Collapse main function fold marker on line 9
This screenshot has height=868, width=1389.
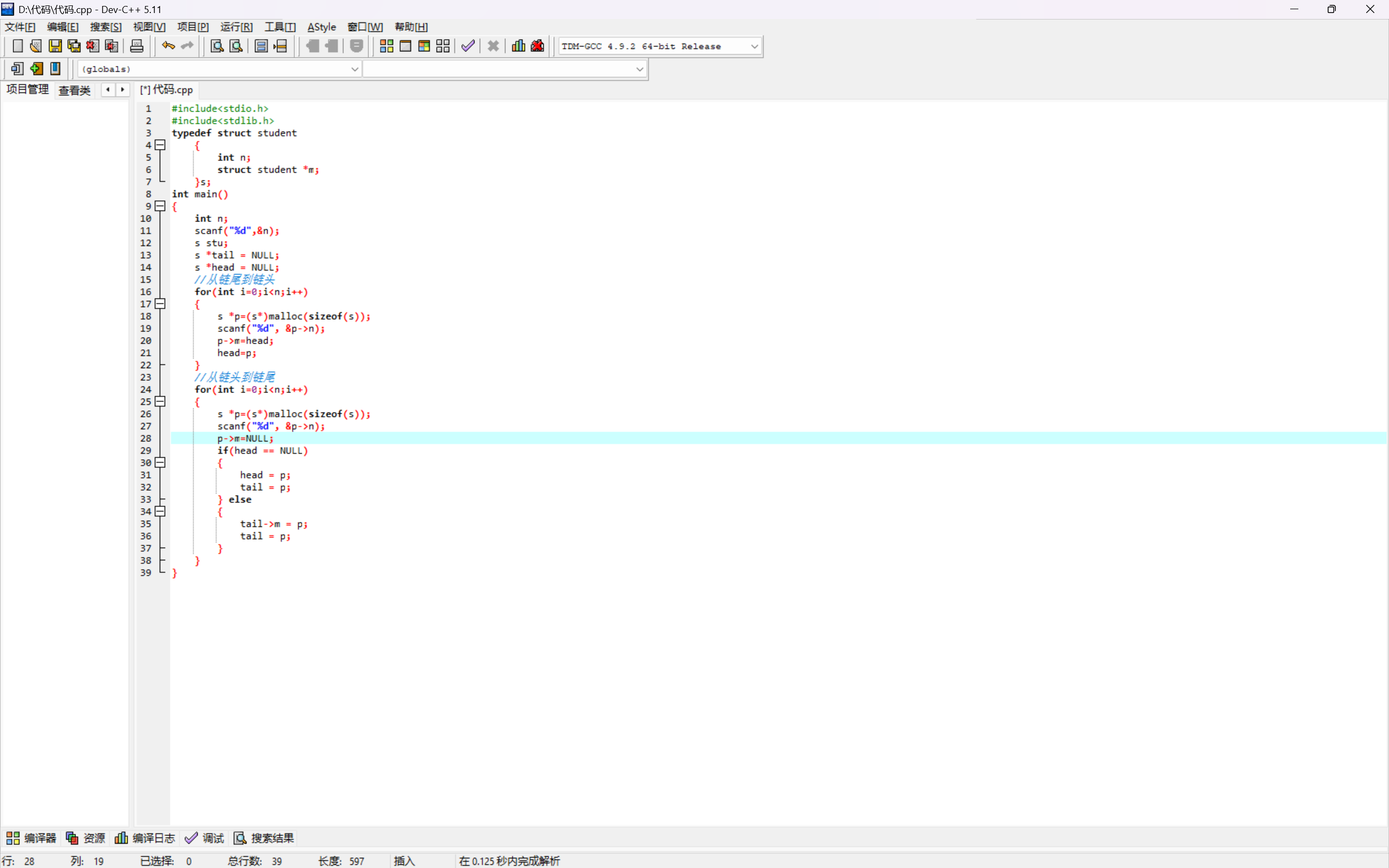(161, 206)
